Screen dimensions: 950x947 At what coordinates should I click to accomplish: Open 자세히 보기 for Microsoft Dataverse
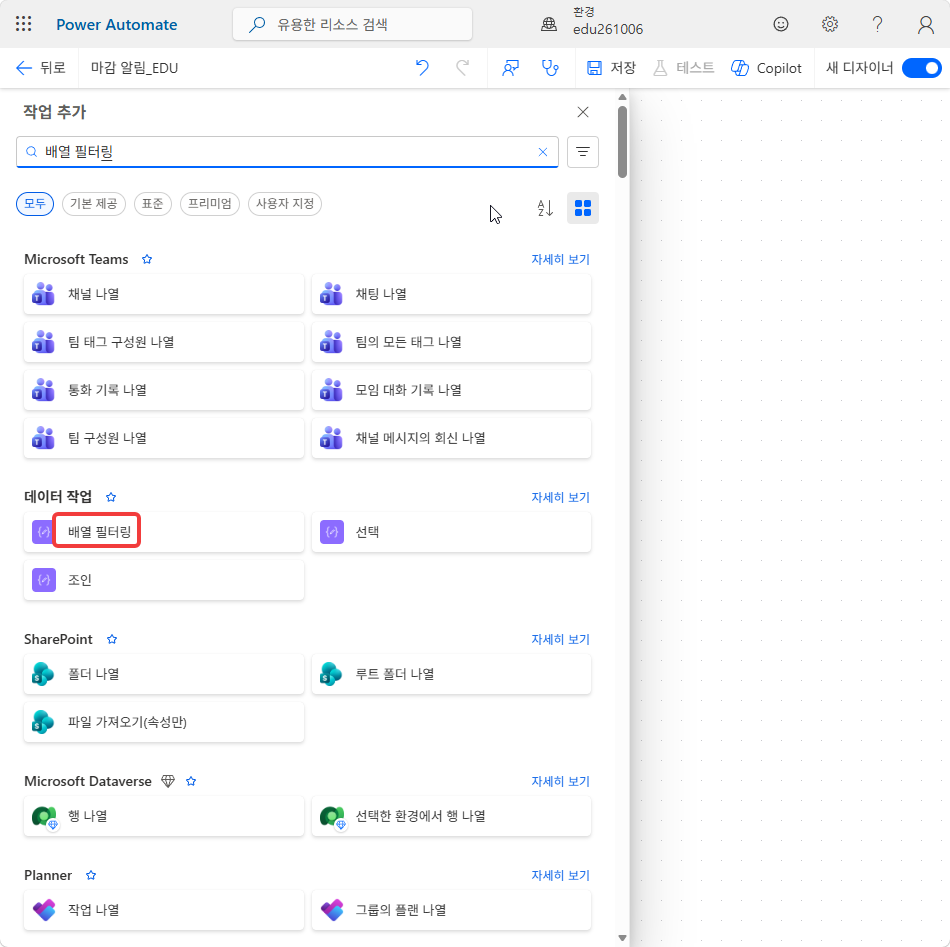[560, 782]
